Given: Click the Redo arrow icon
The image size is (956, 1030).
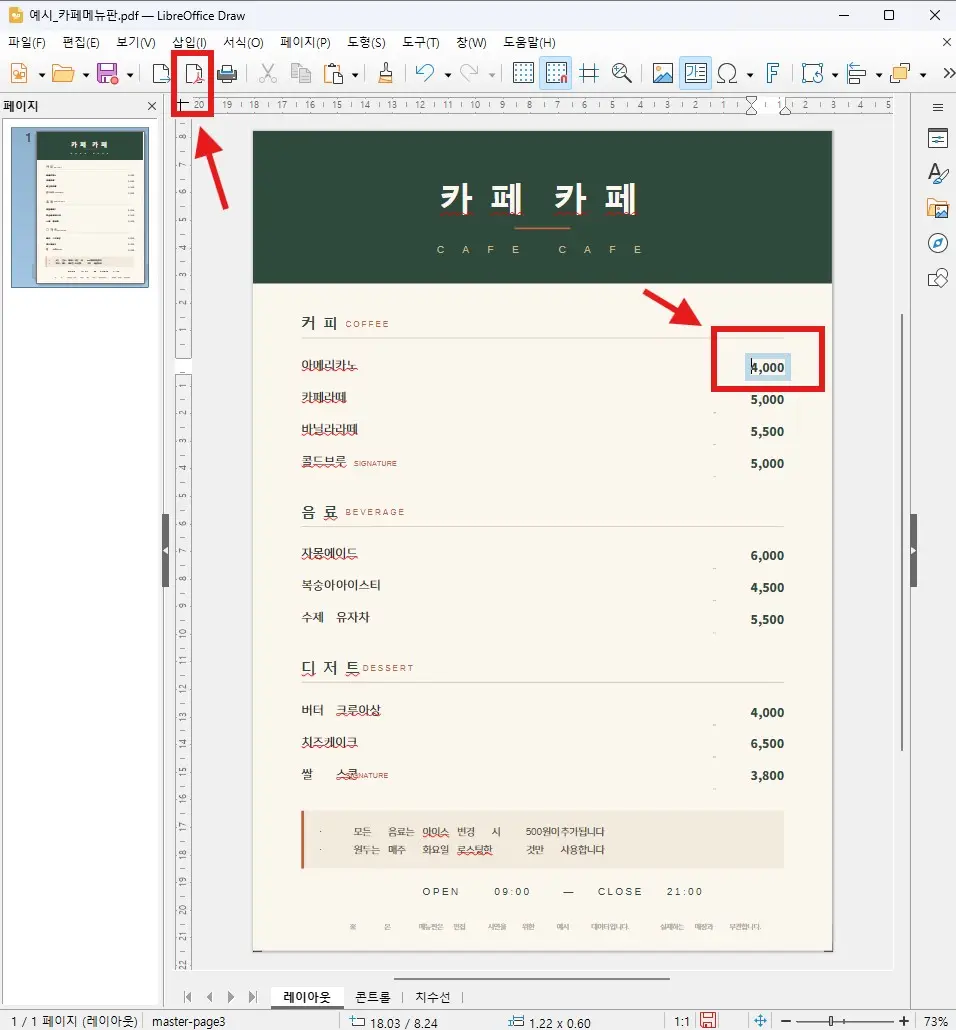Looking at the screenshot, I should click(468, 73).
